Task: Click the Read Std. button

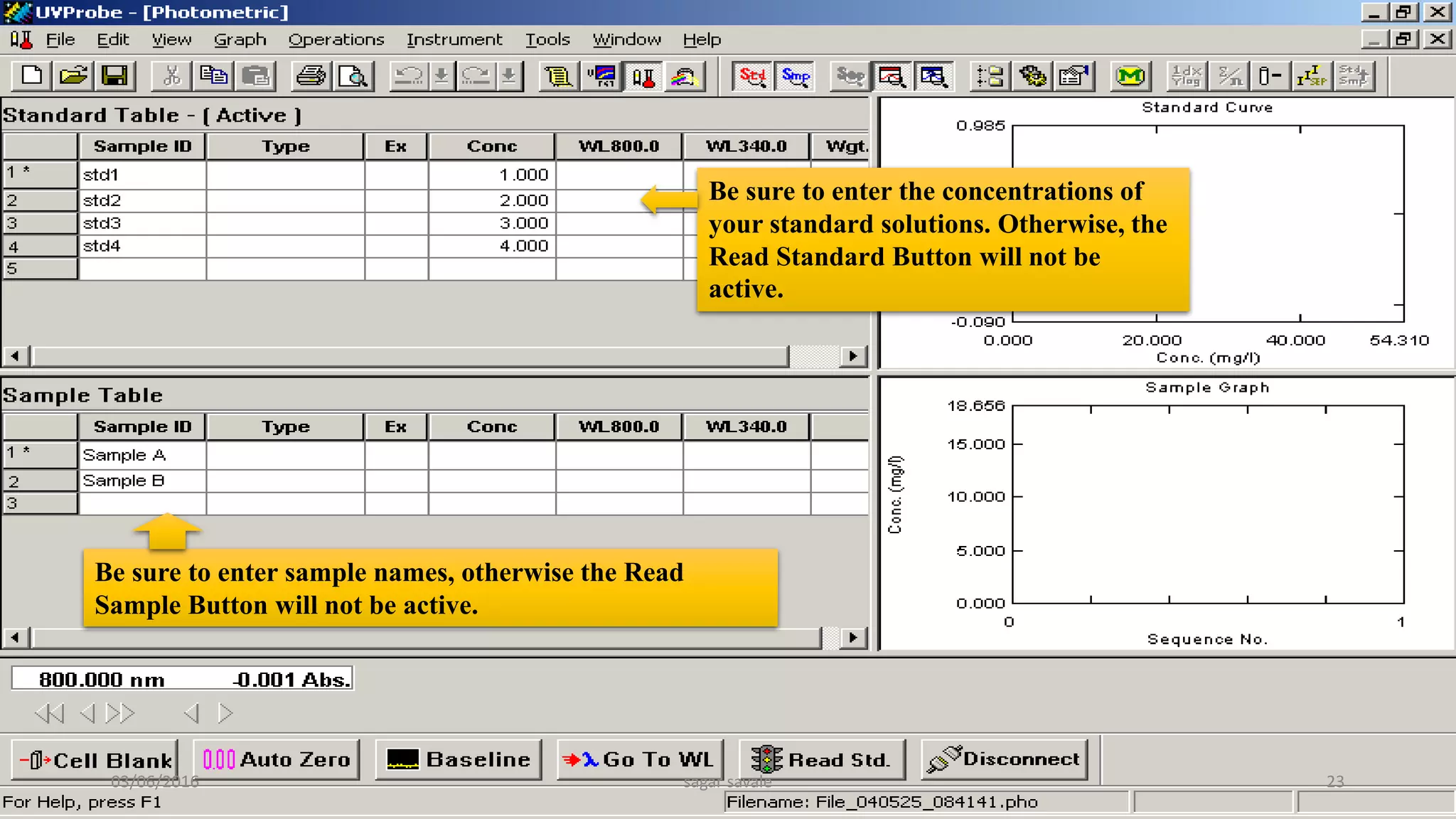Action: tap(823, 760)
